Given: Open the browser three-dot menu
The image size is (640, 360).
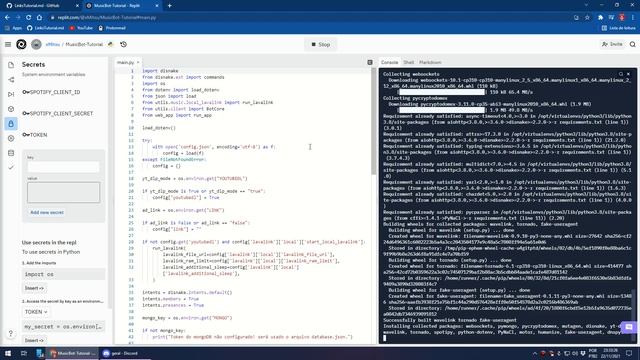Looking at the screenshot, I should pos(633,18).
